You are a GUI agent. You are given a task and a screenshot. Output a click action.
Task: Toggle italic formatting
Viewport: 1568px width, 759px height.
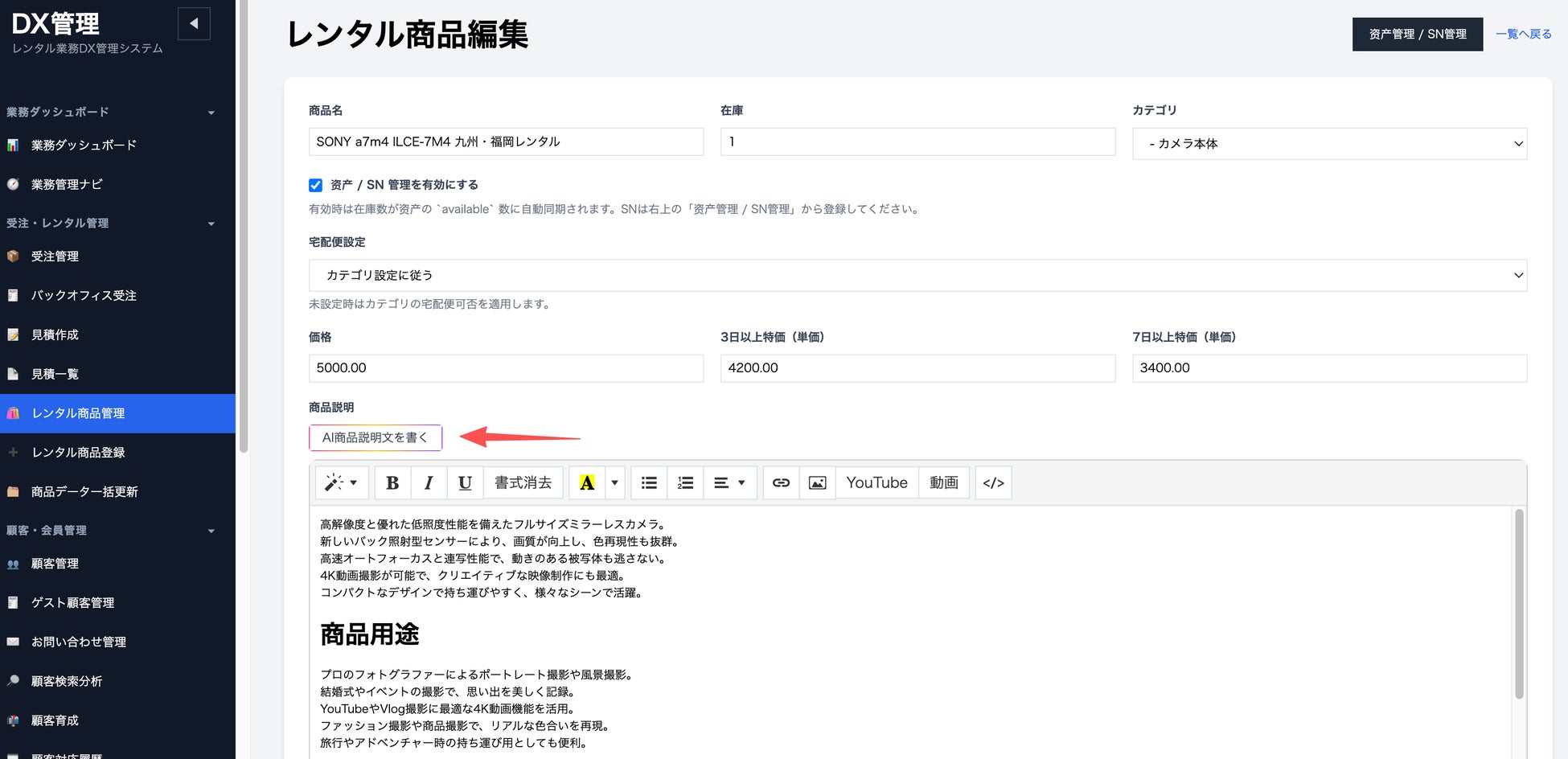point(429,482)
